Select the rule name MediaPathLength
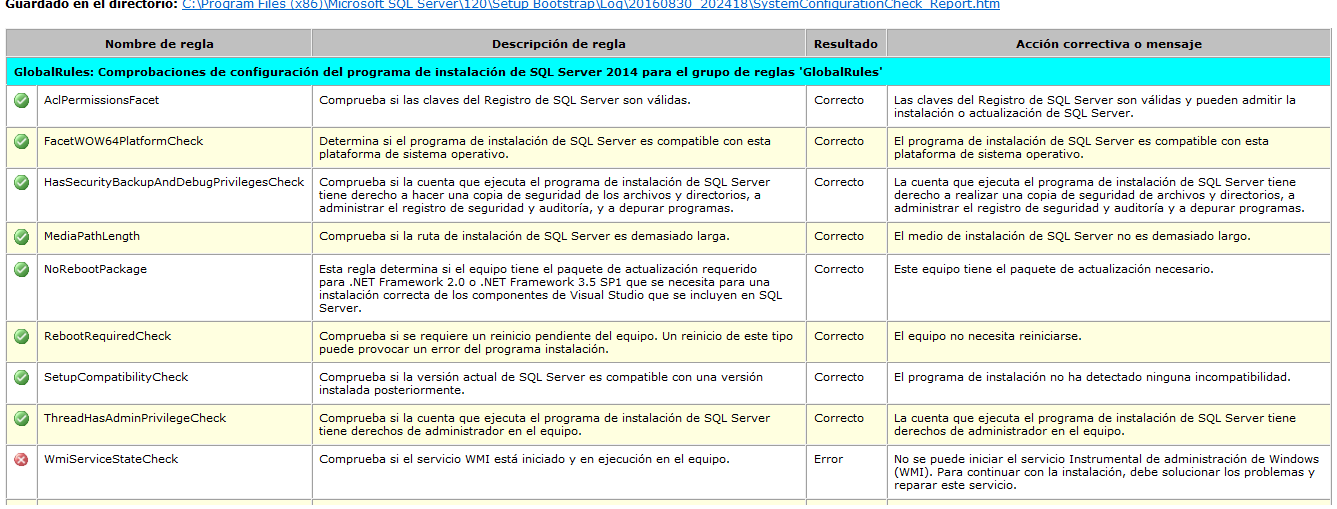The image size is (1337, 509). (x=92, y=236)
